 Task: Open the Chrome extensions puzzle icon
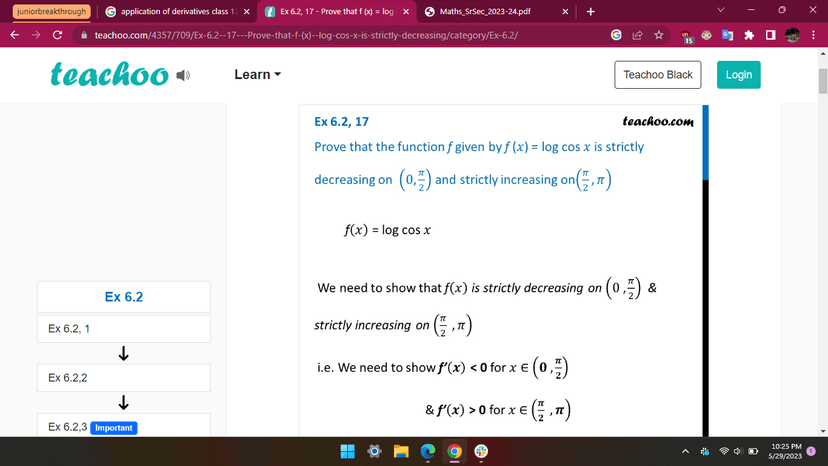pos(749,35)
